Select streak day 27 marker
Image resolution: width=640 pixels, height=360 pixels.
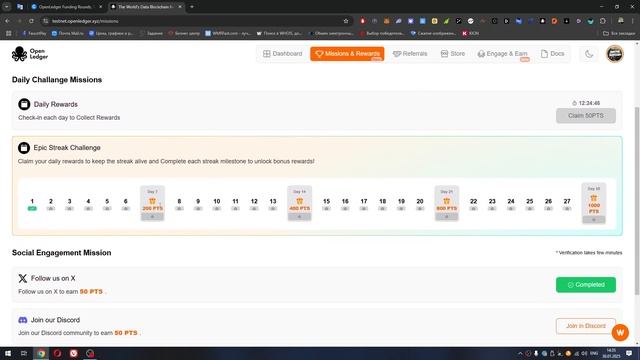pos(567,204)
